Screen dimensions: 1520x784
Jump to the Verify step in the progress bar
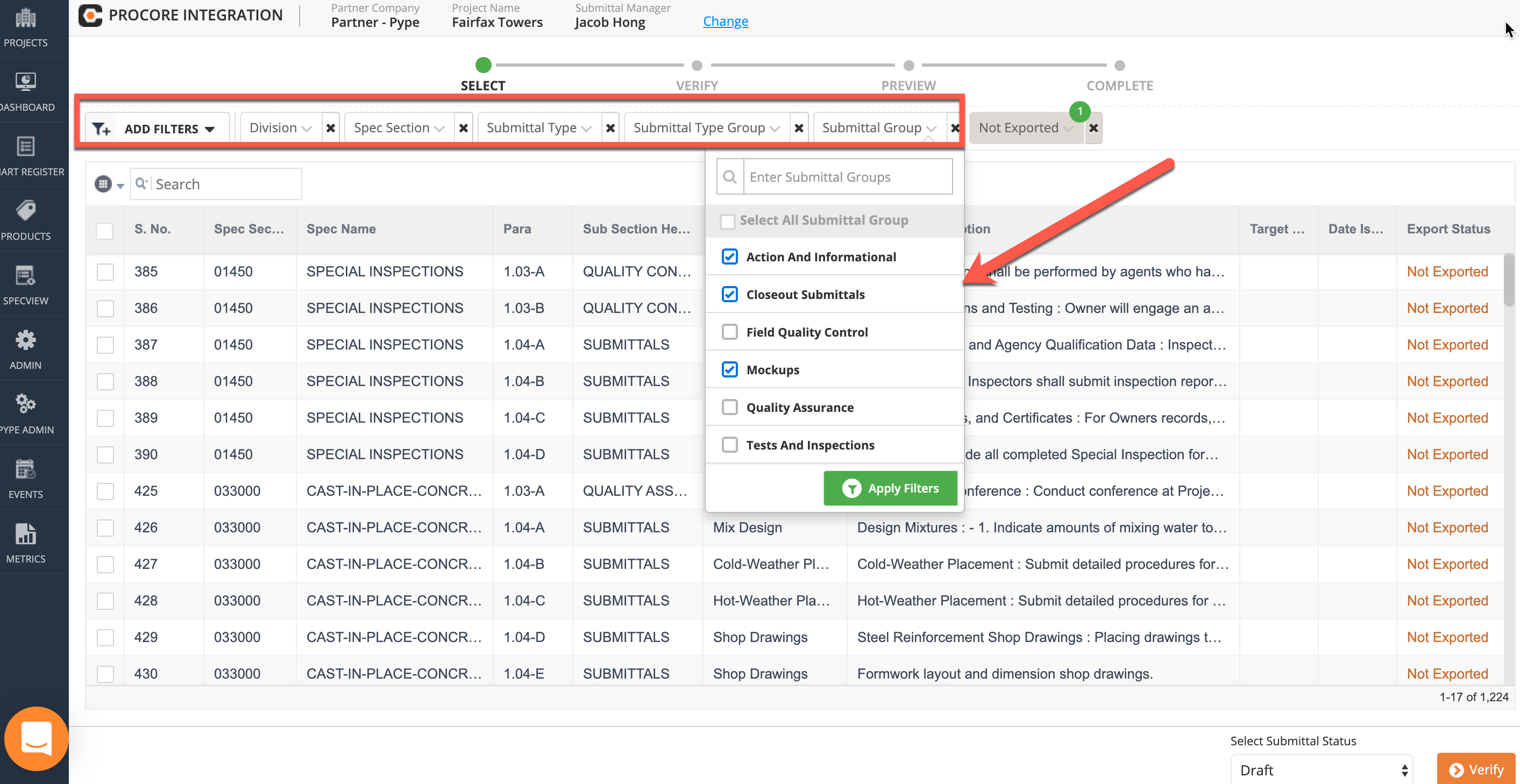[697, 66]
